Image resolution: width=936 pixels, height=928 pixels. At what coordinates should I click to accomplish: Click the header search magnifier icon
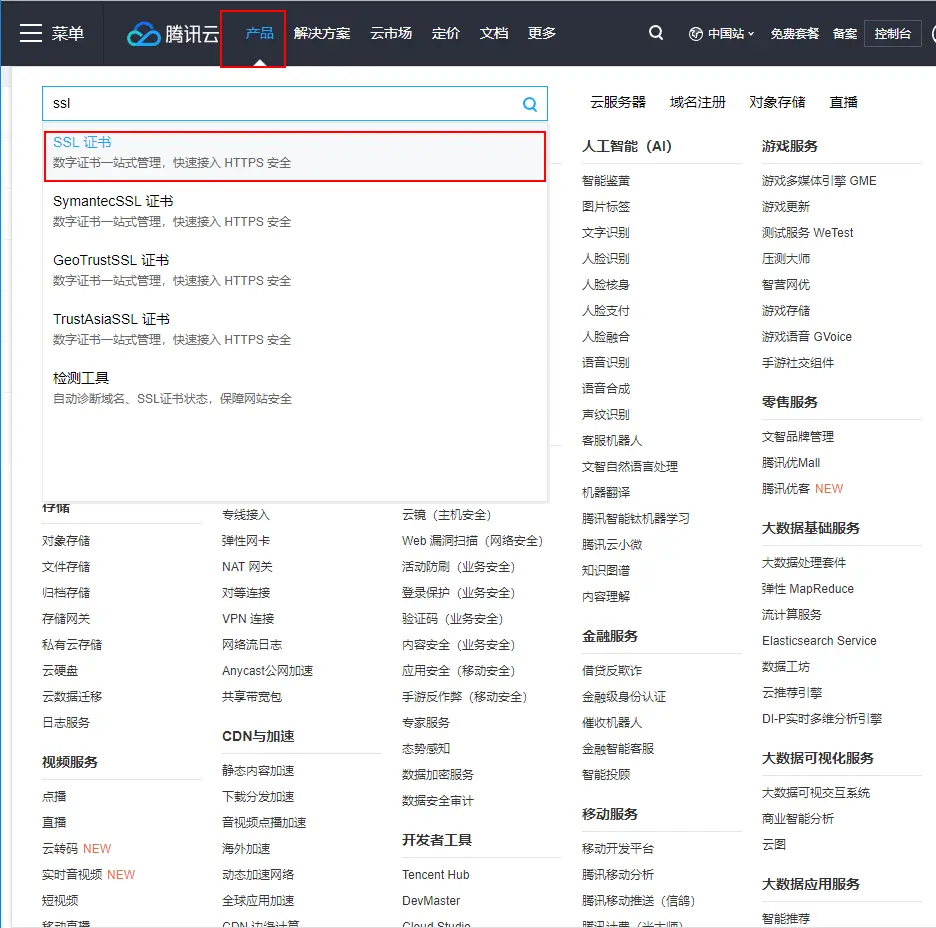(656, 33)
